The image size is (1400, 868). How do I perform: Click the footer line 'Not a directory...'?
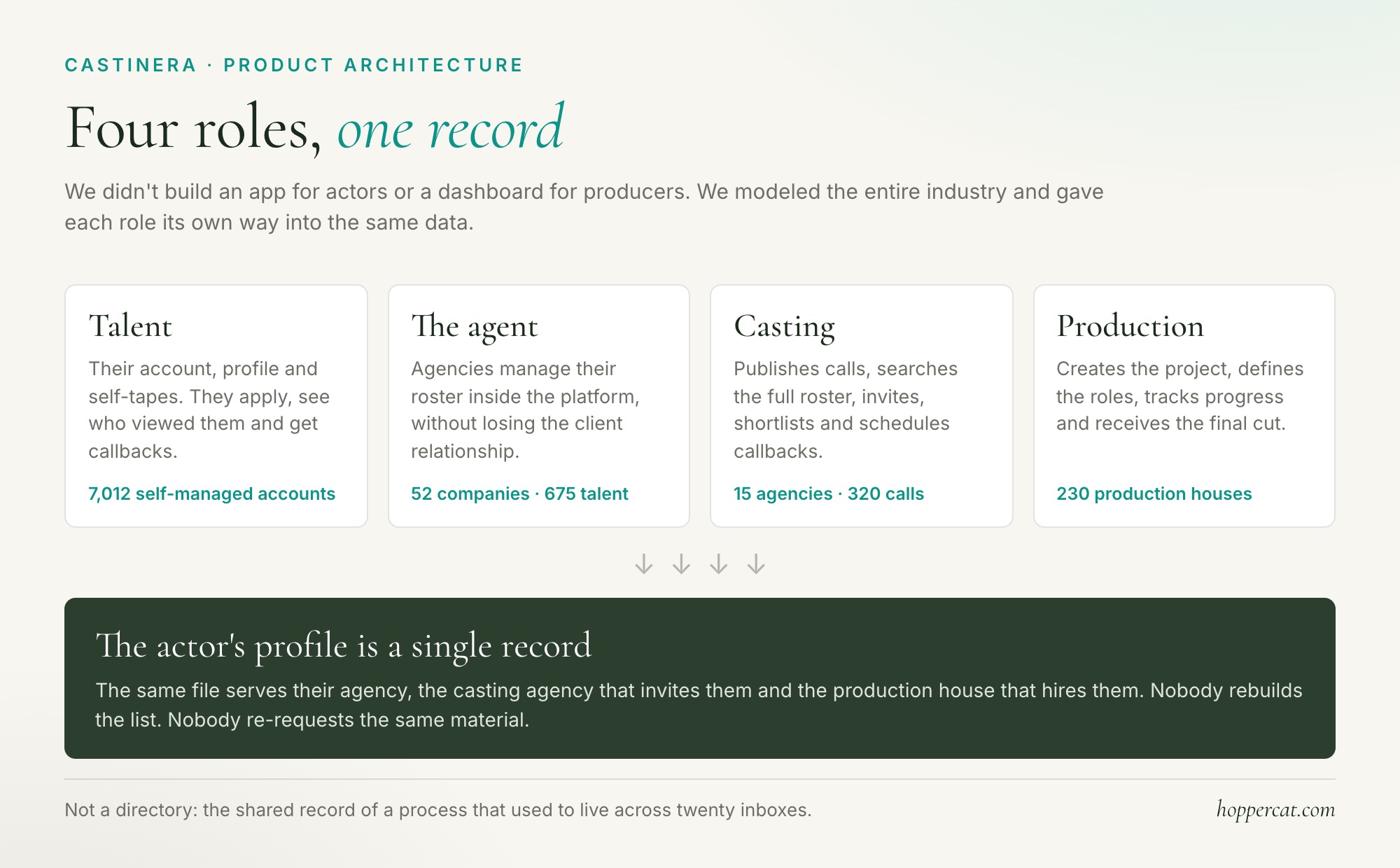click(438, 810)
